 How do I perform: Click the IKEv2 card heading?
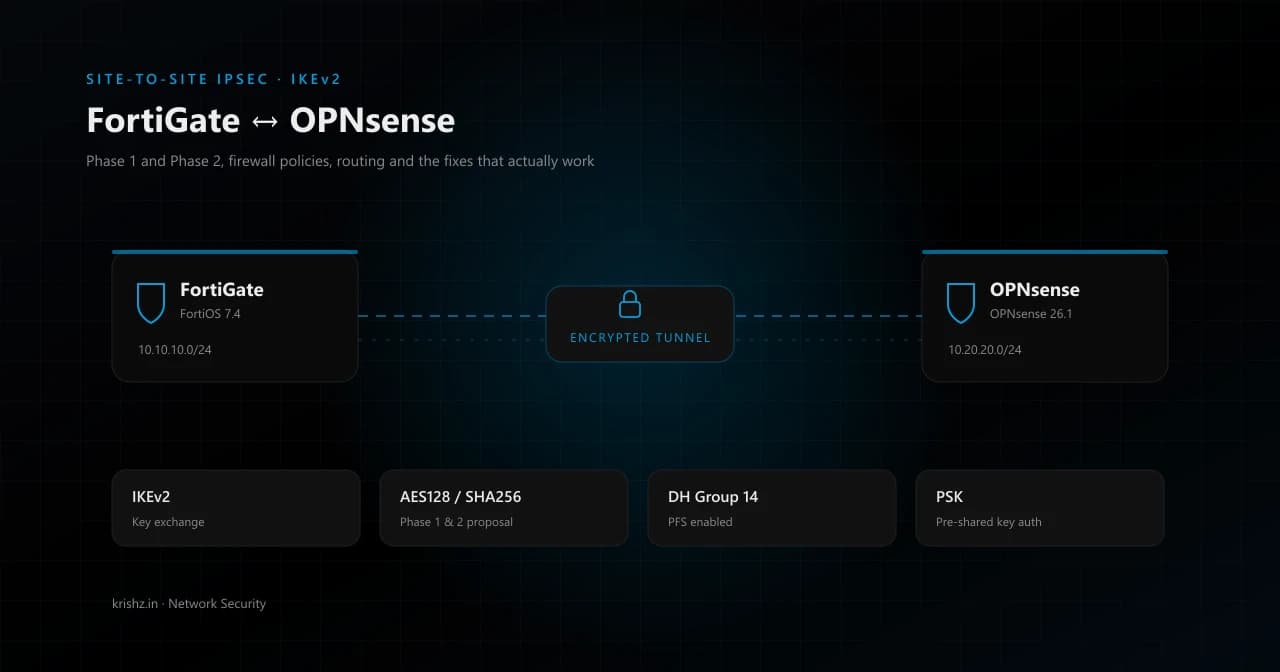click(152, 497)
